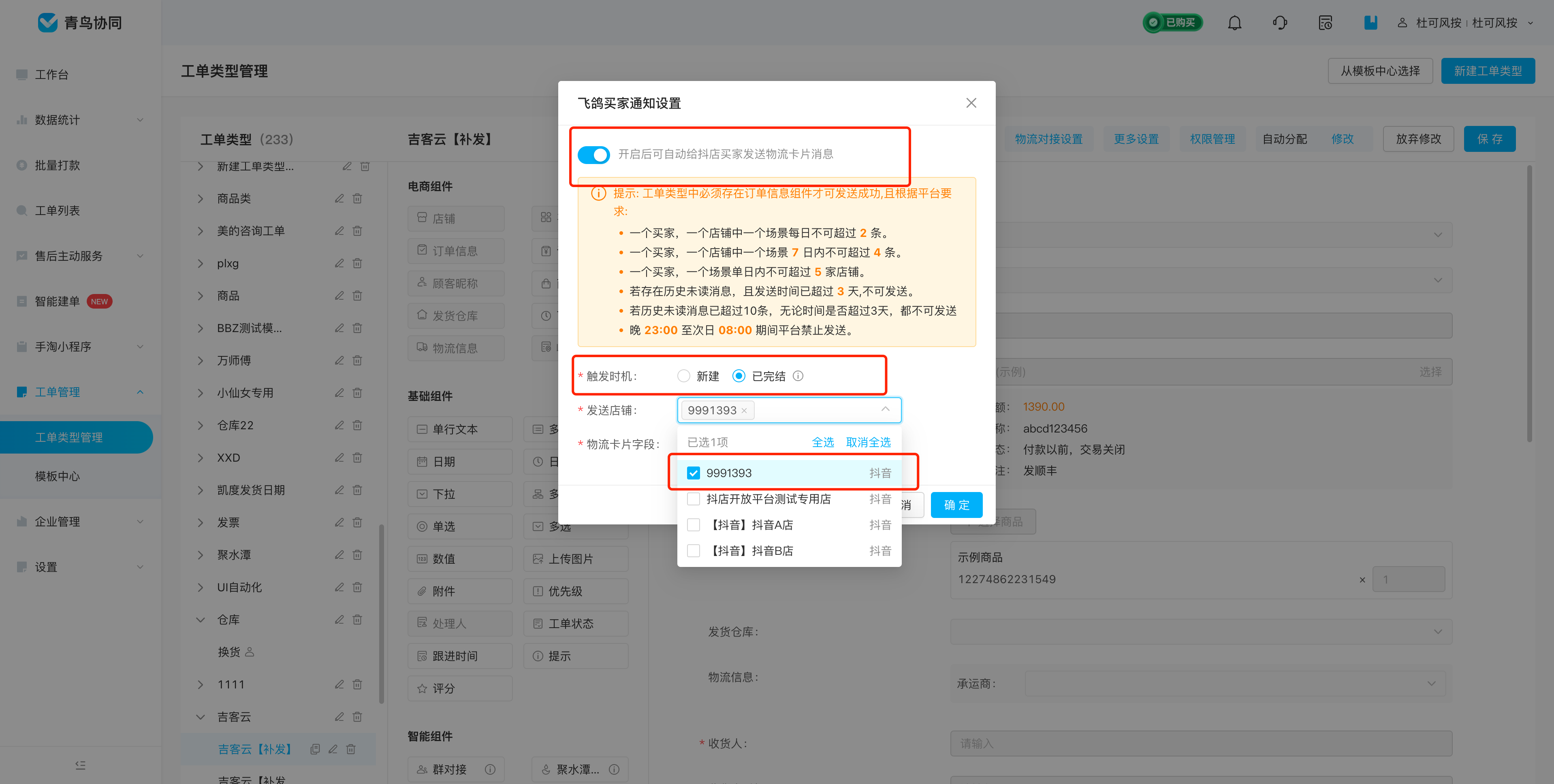
Task: Go to 工作台 in sidebar
Action: [52, 75]
